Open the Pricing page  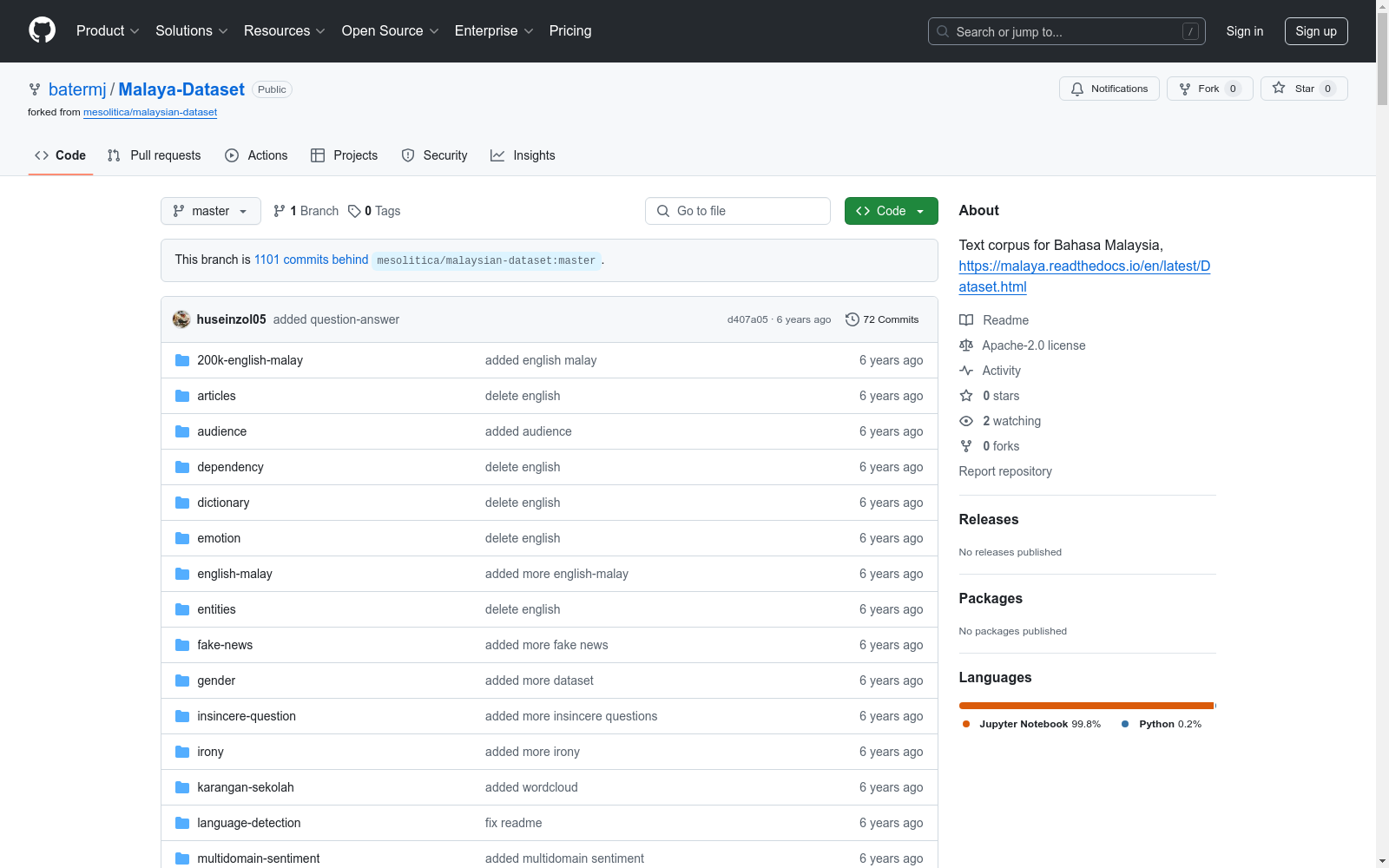point(570,30)
